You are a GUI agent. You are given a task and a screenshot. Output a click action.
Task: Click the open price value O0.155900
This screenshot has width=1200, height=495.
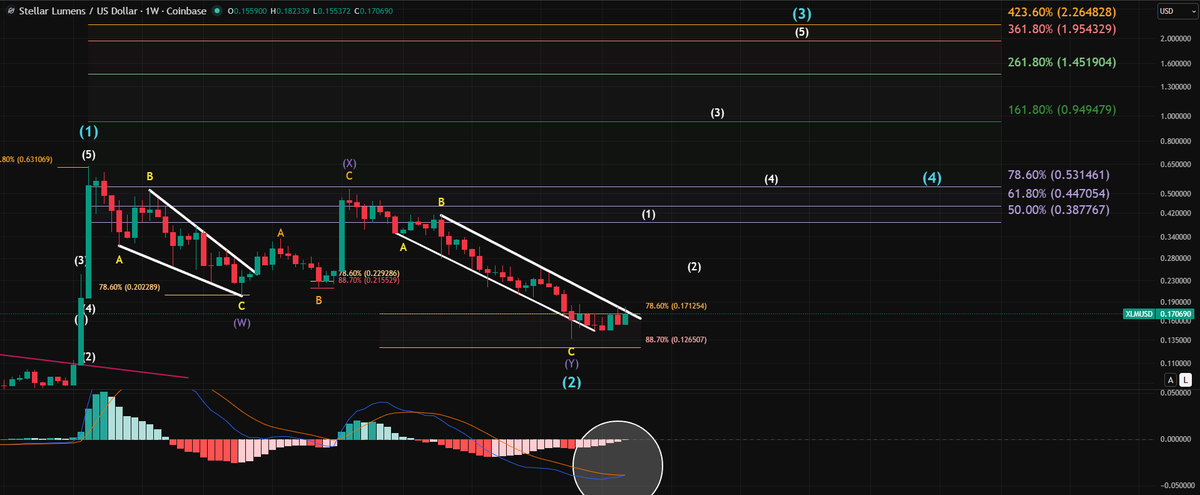point(247,11)
